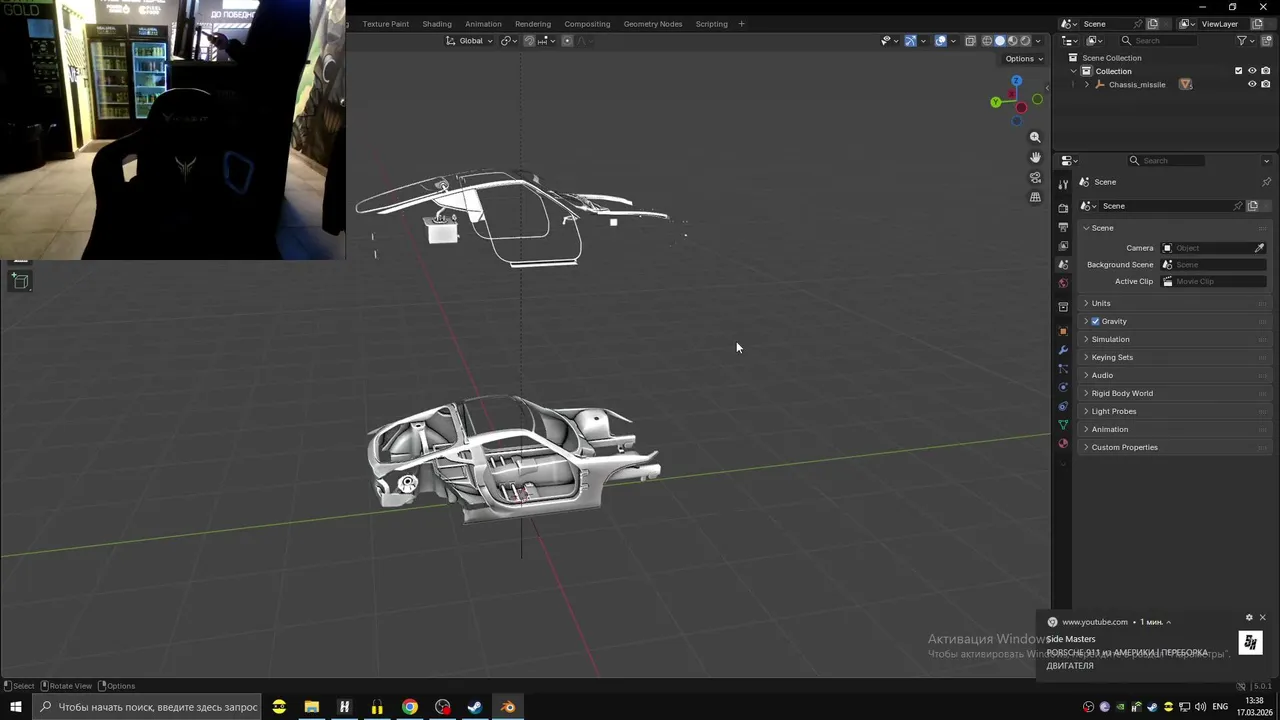Image resolution: width=1280 pixels, height=720 pixels.
Task: Toggle X-ray view button
Action: [970, 41]
